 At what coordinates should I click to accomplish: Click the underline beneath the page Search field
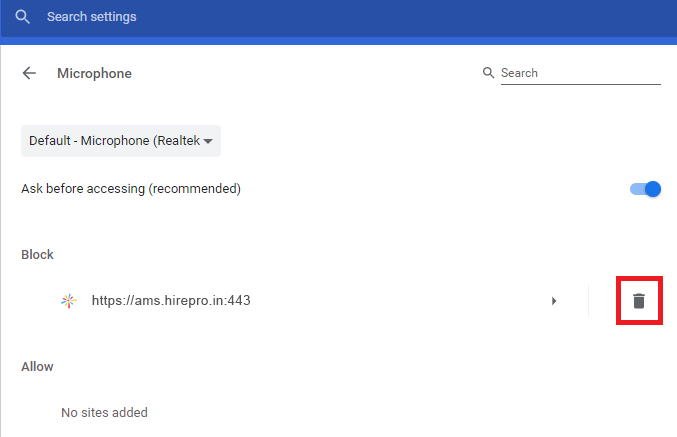pos(580,85)
